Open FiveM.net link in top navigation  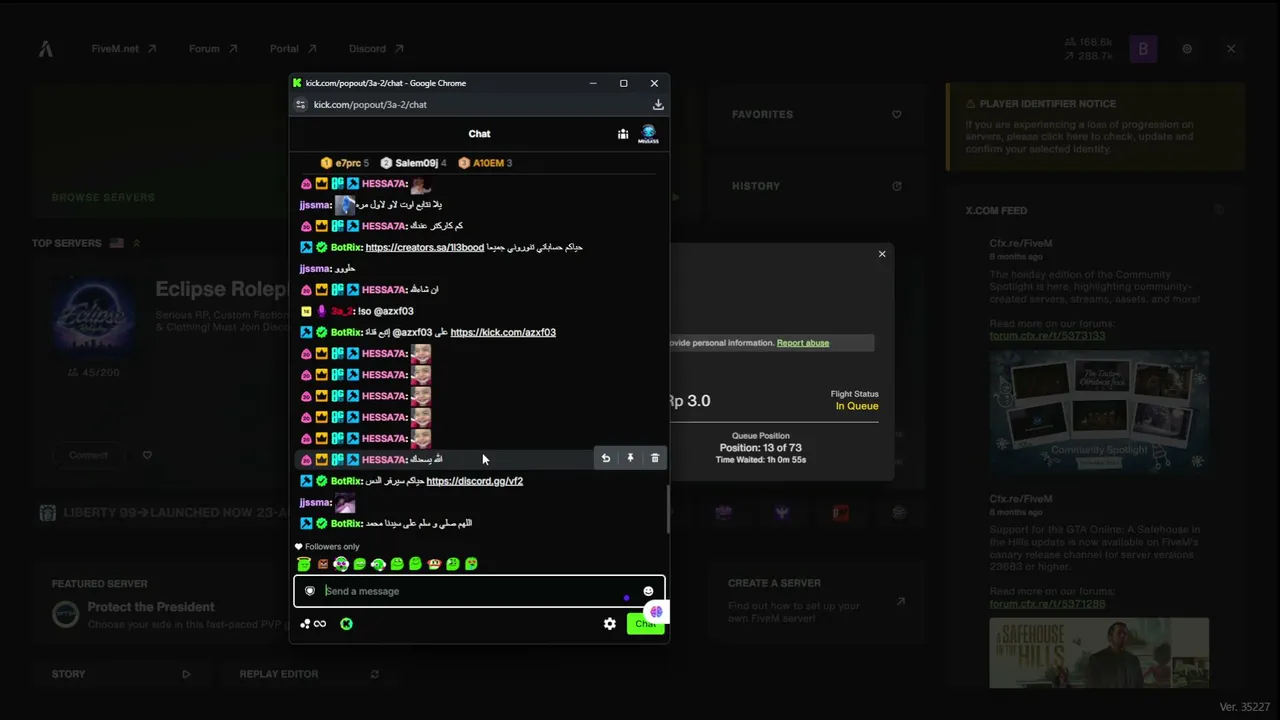pyautogui.click(x=124, y=49)
